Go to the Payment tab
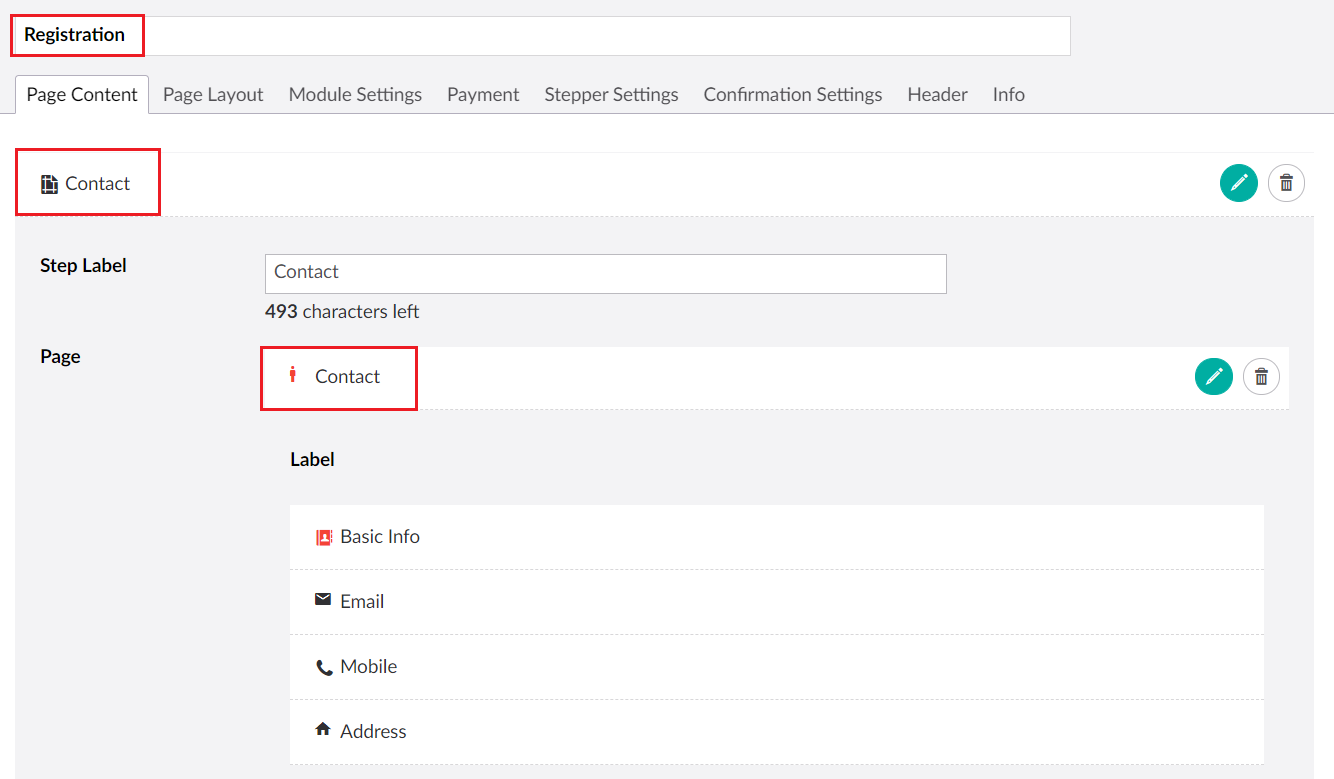This screenshot has width=1334, height=779. click(x=483, y=95)
